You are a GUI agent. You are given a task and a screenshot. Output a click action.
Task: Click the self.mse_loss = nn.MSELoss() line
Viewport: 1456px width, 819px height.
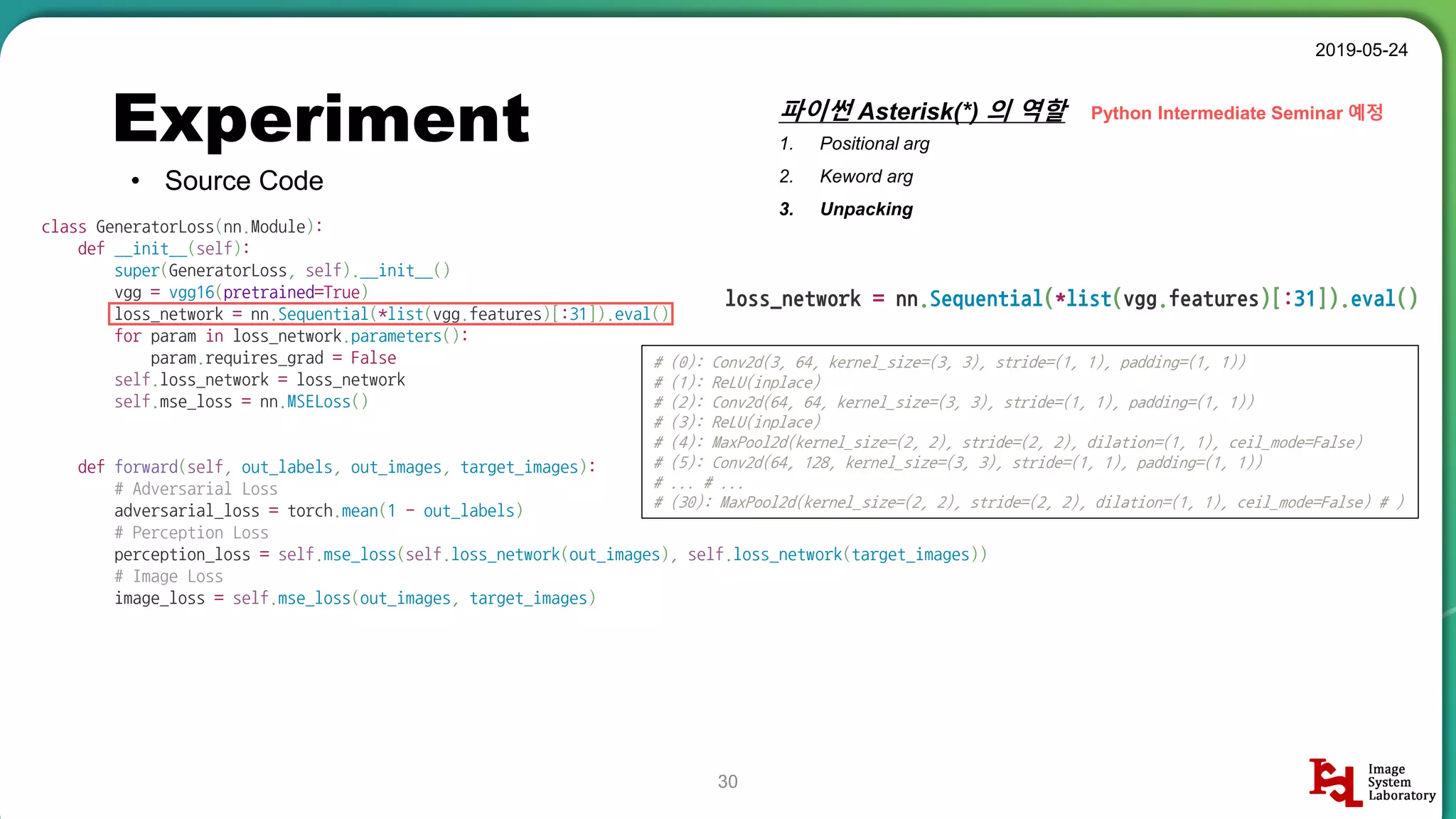tap(241, 402)
